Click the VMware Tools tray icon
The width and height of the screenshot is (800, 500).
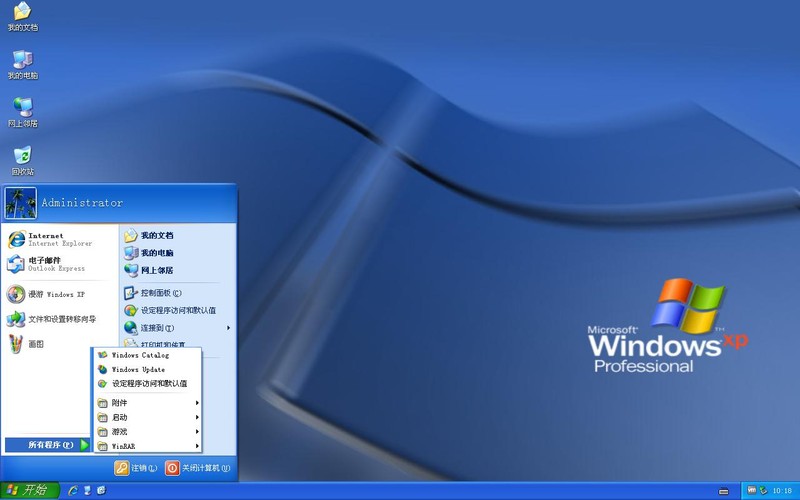(752, 491)
